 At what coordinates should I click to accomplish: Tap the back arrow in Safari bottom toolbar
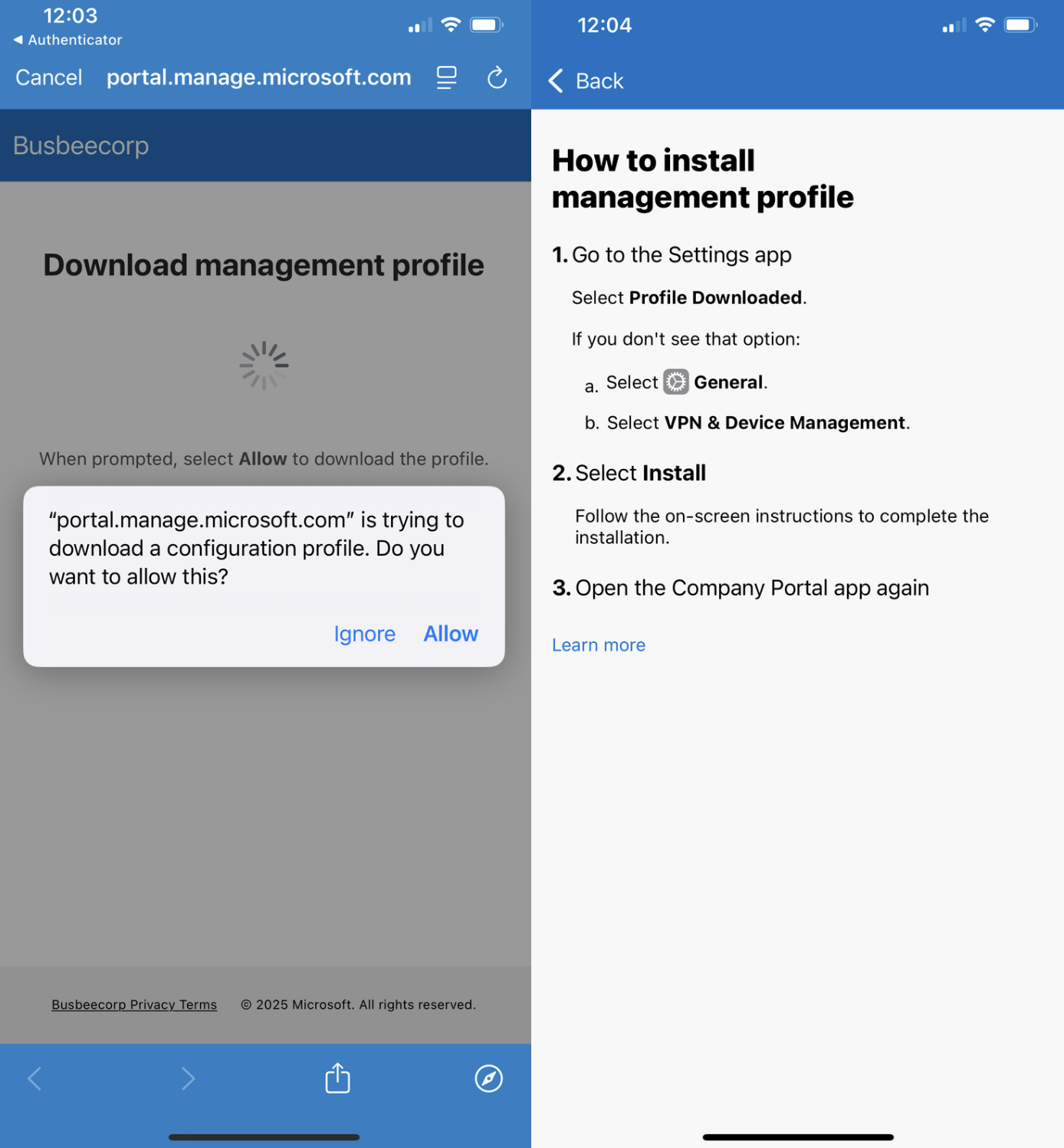34,1078
